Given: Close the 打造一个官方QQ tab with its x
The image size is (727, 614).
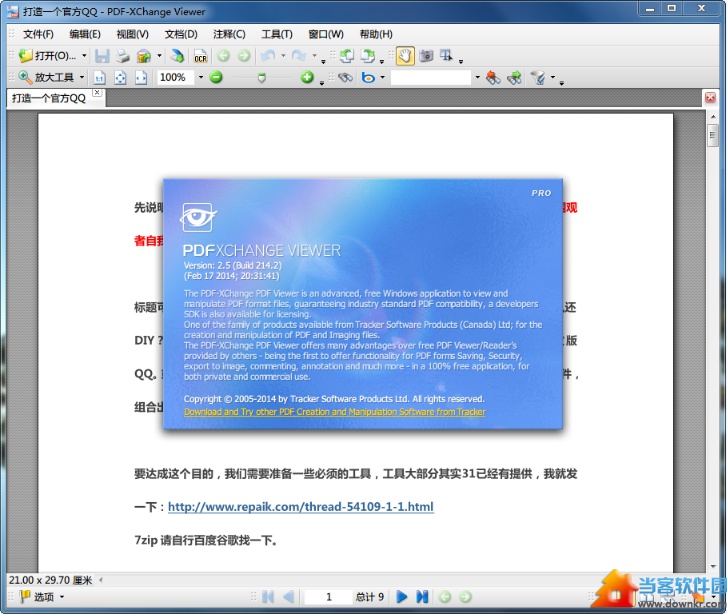Looking at the screenshot, I should click(97, 92).
